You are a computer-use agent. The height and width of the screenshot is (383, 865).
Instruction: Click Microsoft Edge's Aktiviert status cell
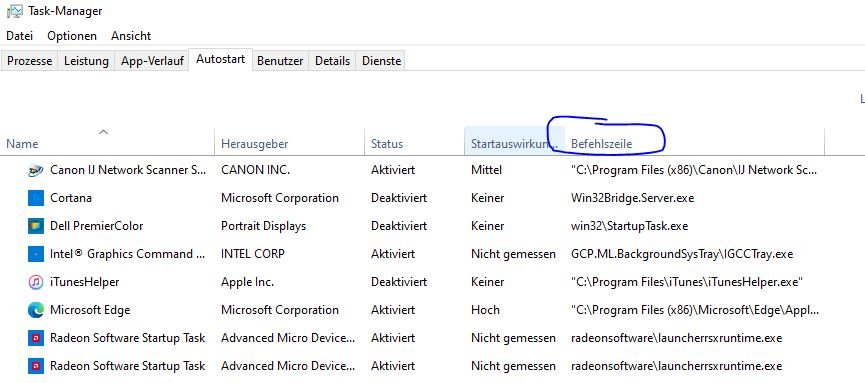tap(393, 310)
